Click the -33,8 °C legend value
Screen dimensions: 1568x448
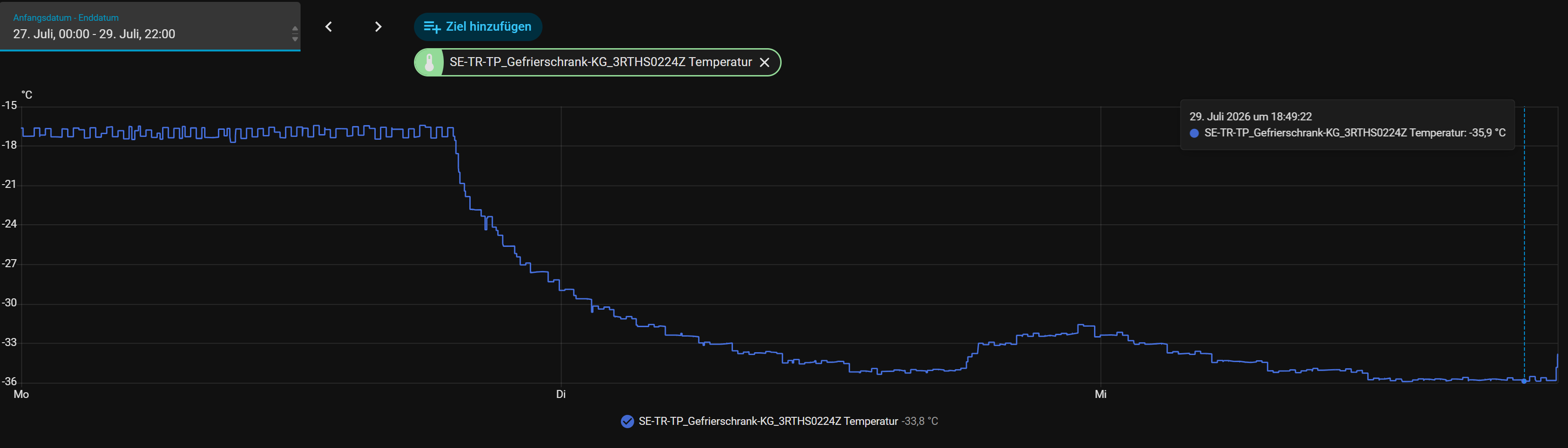(x=920, y=421)
